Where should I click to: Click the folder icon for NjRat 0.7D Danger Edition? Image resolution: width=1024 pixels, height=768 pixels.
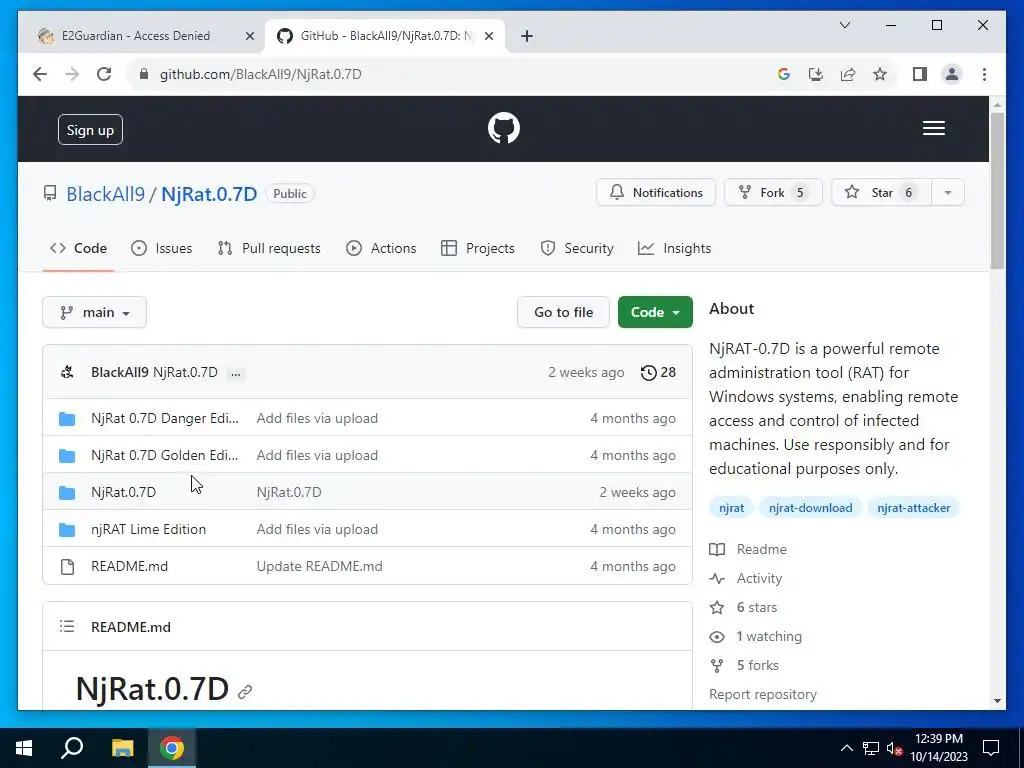point(67,419)
